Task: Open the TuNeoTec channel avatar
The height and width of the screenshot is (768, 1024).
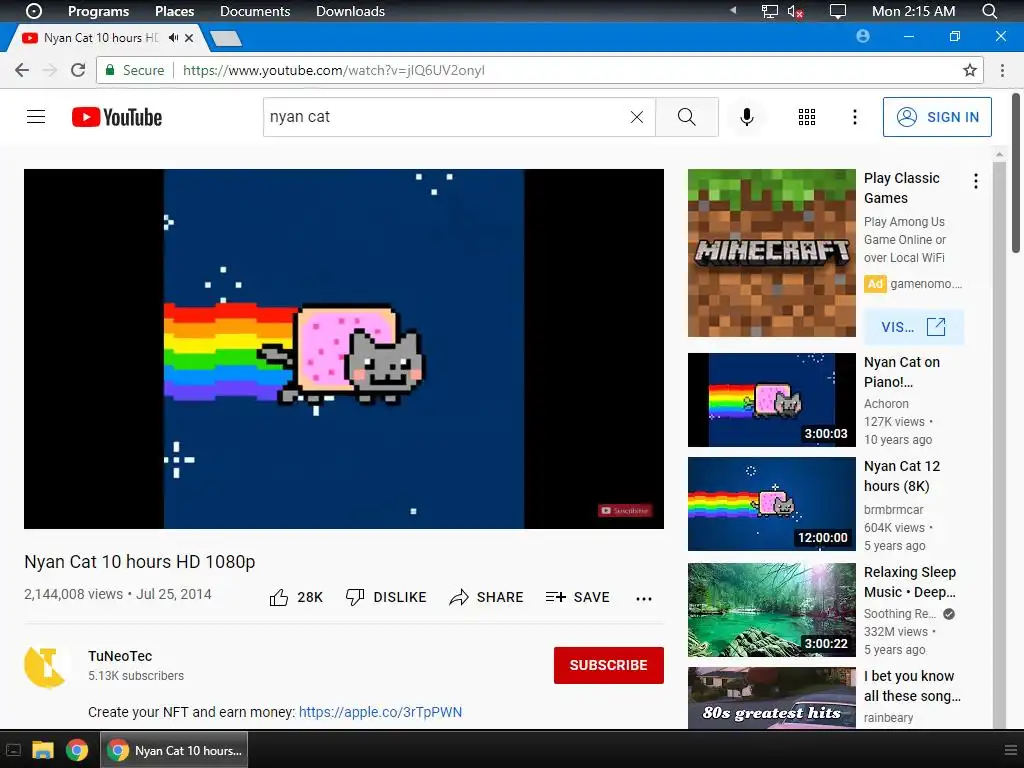Action: (x=46, y=667)
